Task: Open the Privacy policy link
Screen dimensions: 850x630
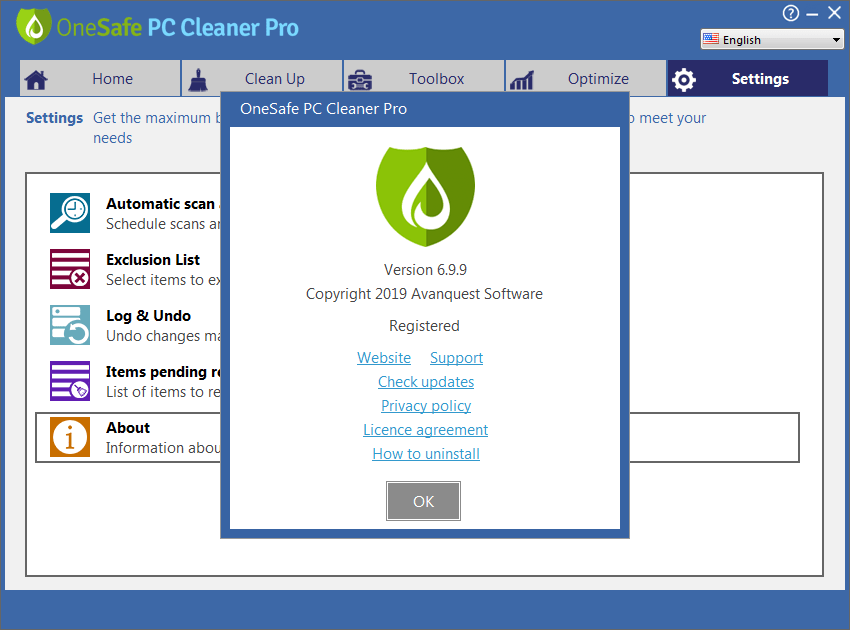Action: 426,406
